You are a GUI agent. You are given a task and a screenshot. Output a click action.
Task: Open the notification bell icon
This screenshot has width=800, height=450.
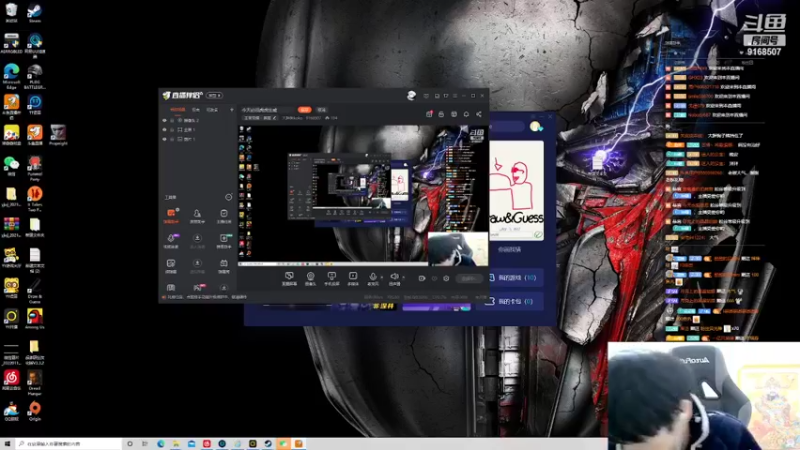point(466,114)
